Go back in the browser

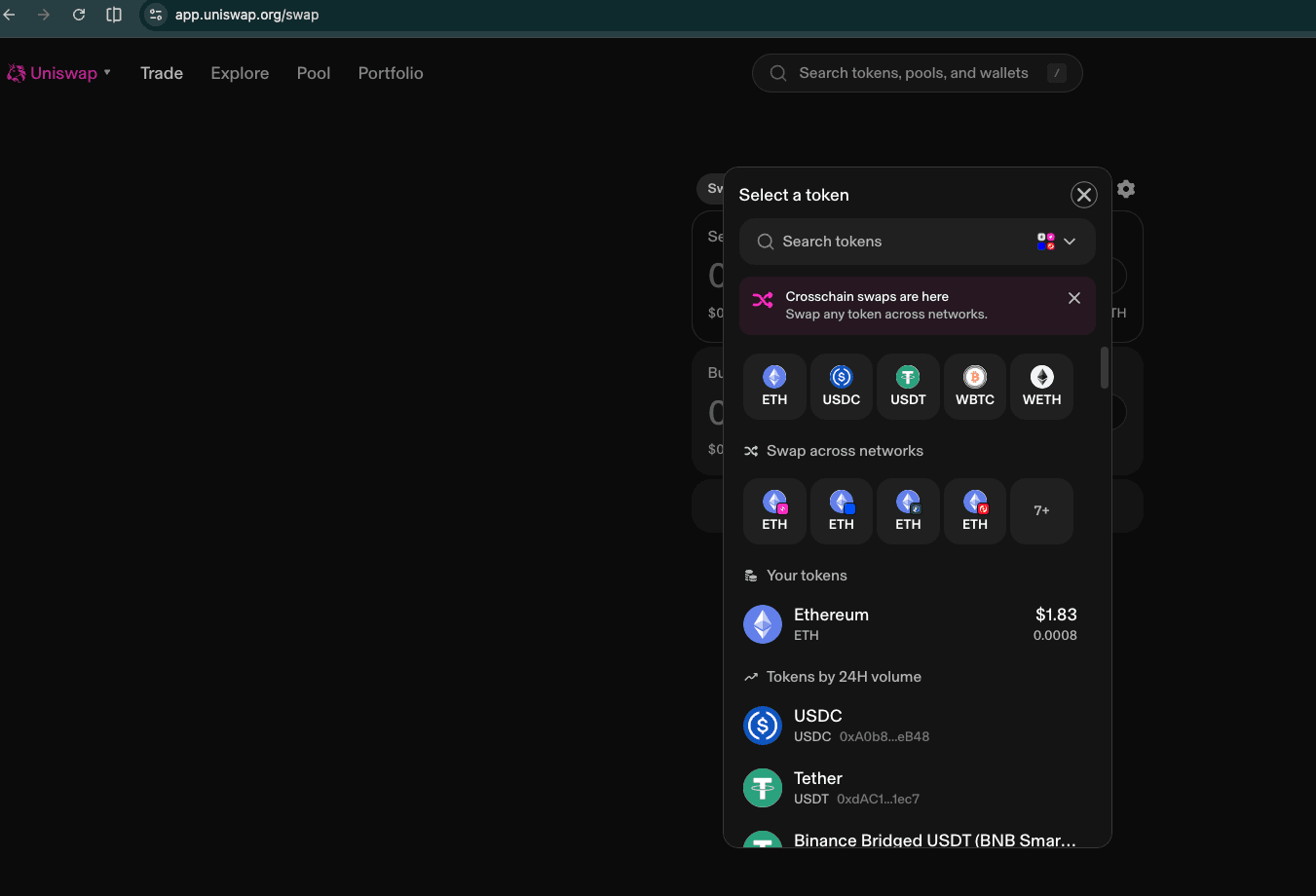pyautogui.click(x=10, y=15)
